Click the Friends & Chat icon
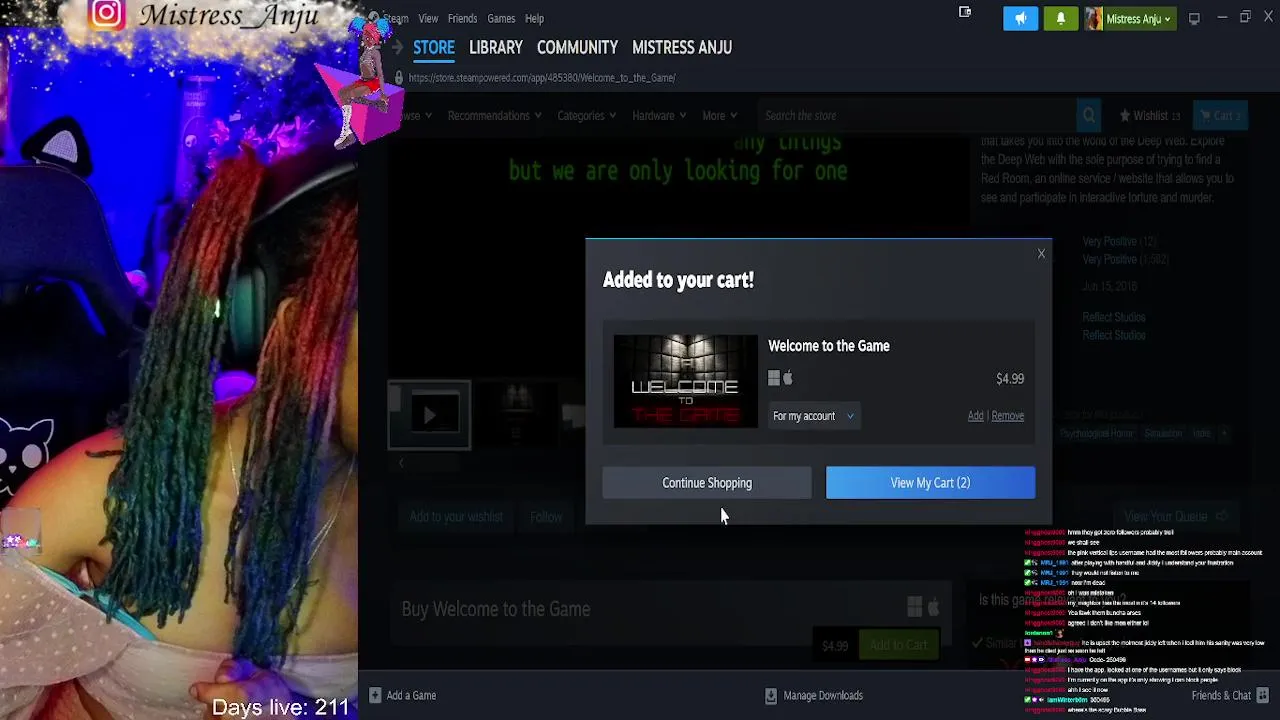This screenshot has width=1280, height=720. point(1263,695)
